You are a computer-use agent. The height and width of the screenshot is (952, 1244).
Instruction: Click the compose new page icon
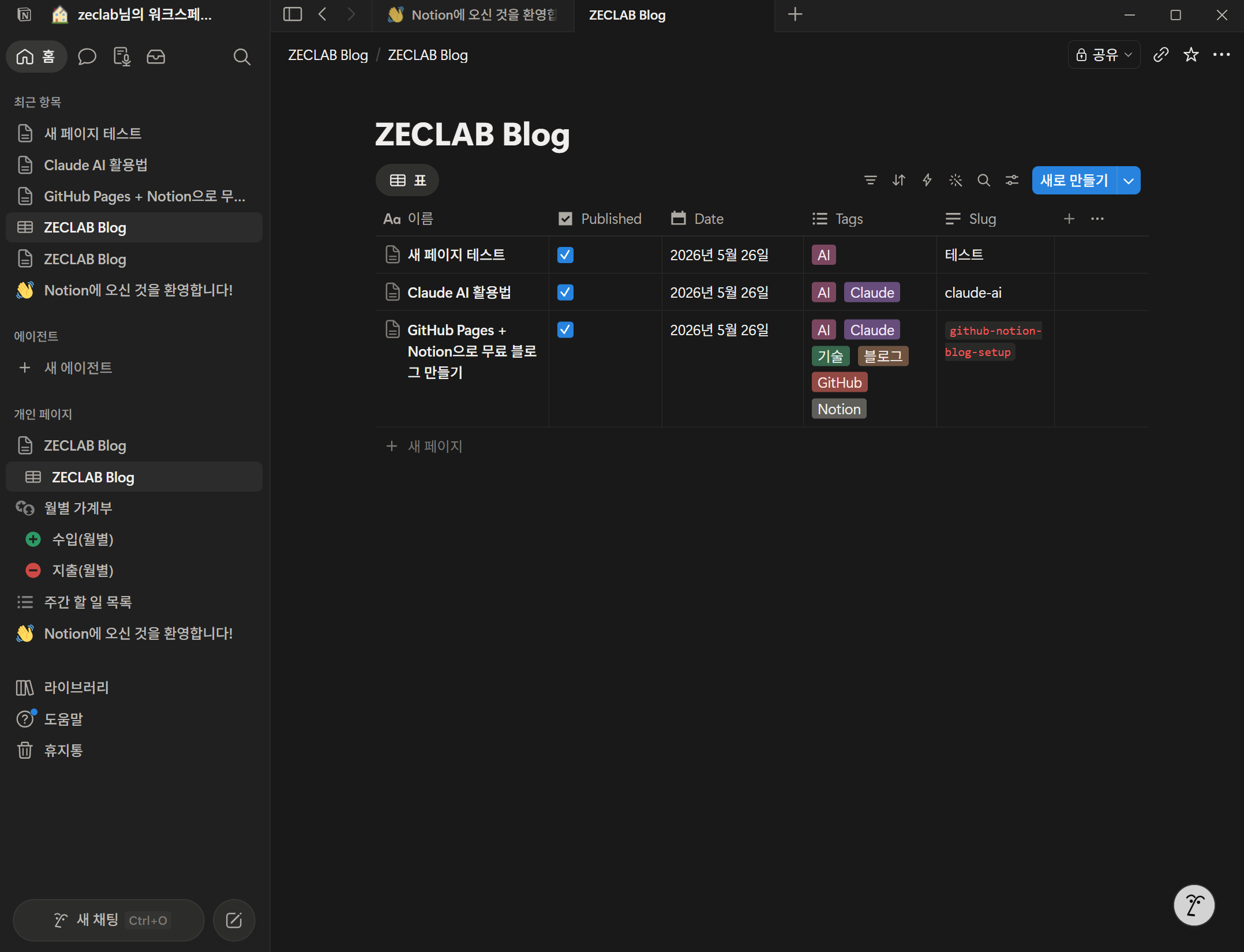coord(234,920)
